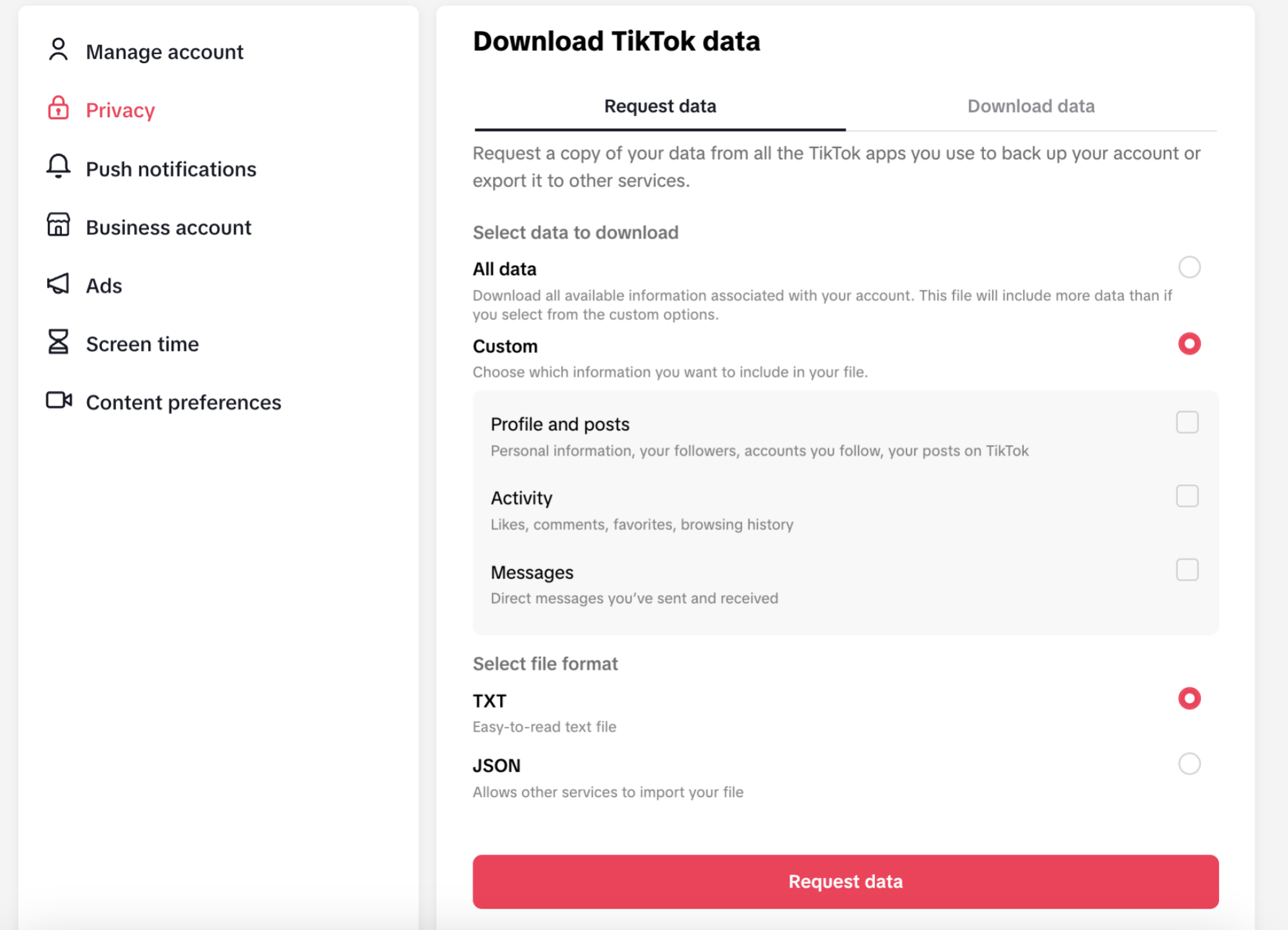Select the TXT file format
Viewport: 1288px width, 930px height.
1189,698
